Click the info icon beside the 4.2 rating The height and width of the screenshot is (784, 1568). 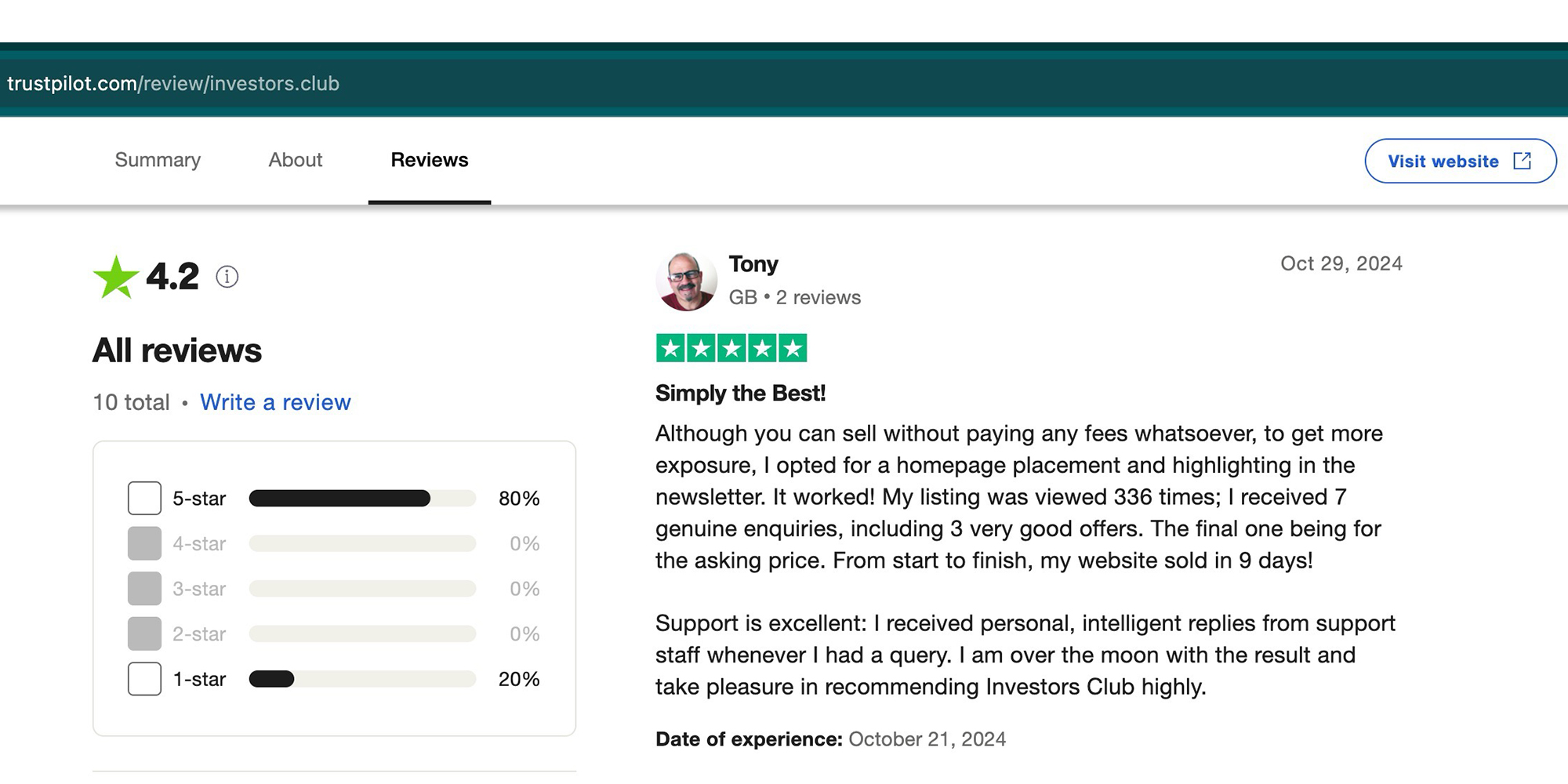click(x=227, y=277)
